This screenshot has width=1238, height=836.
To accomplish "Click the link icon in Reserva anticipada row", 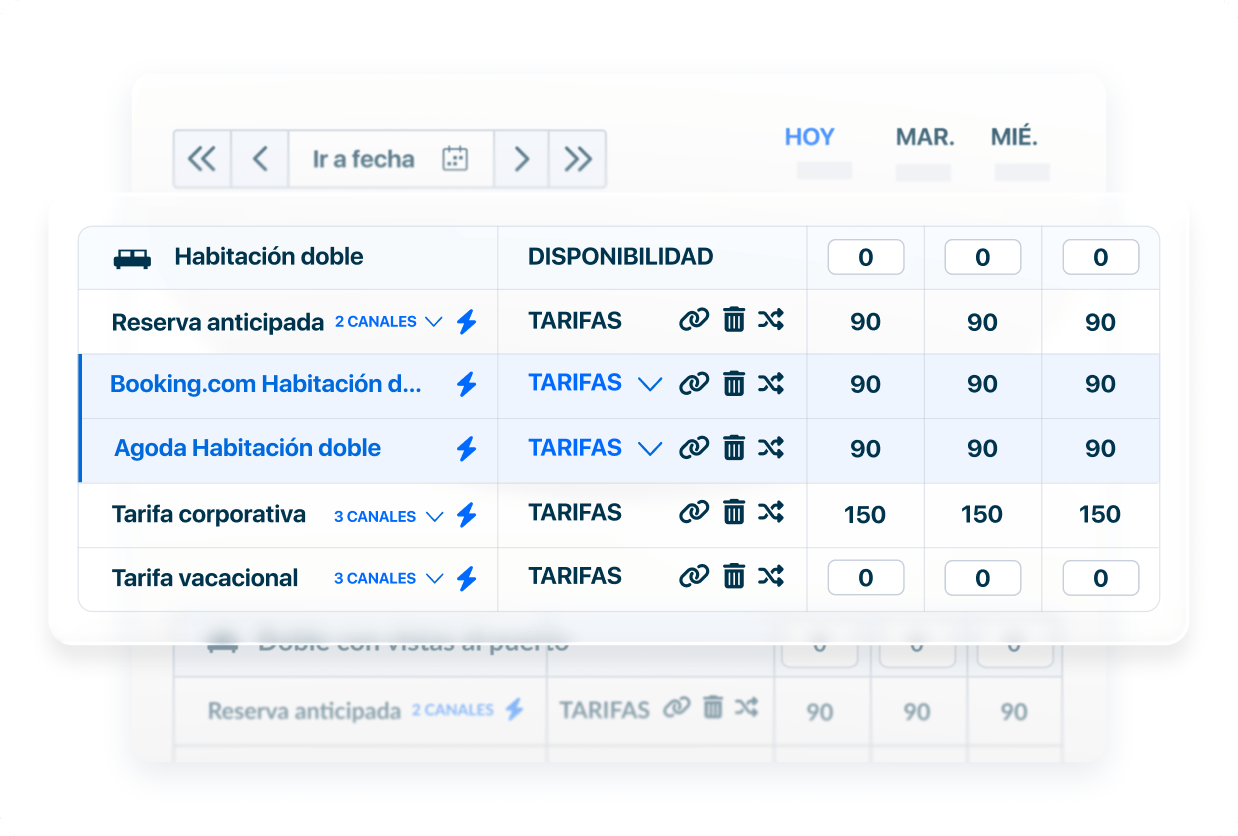I will [x=693, y=320].
